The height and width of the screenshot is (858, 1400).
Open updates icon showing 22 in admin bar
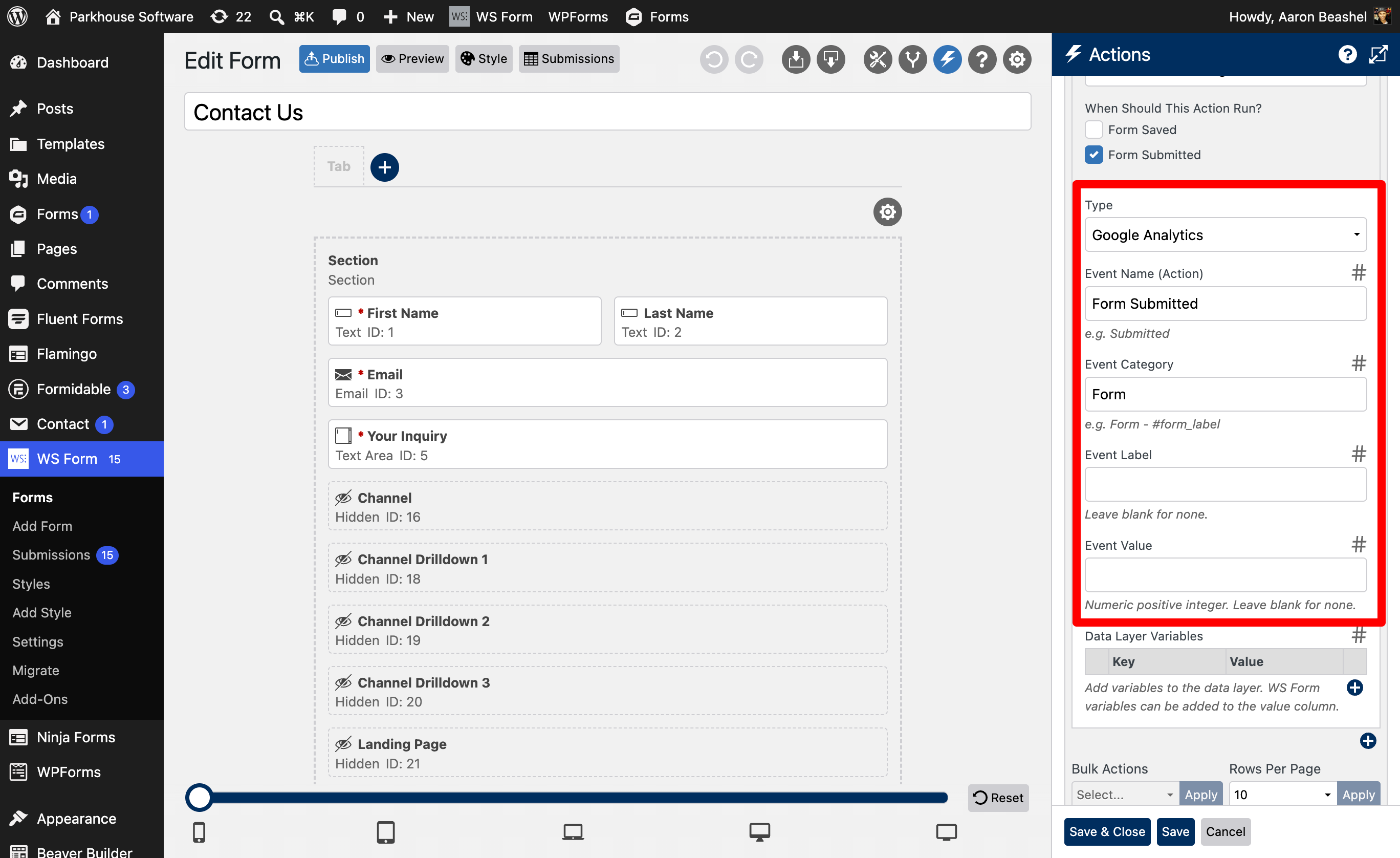[x=231, y=16]
